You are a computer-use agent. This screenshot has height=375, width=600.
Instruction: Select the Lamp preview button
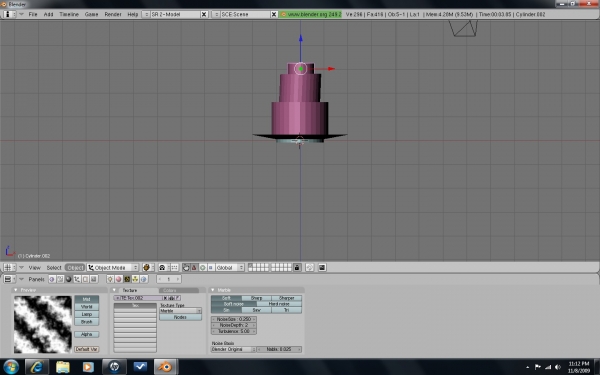(86, 315)
